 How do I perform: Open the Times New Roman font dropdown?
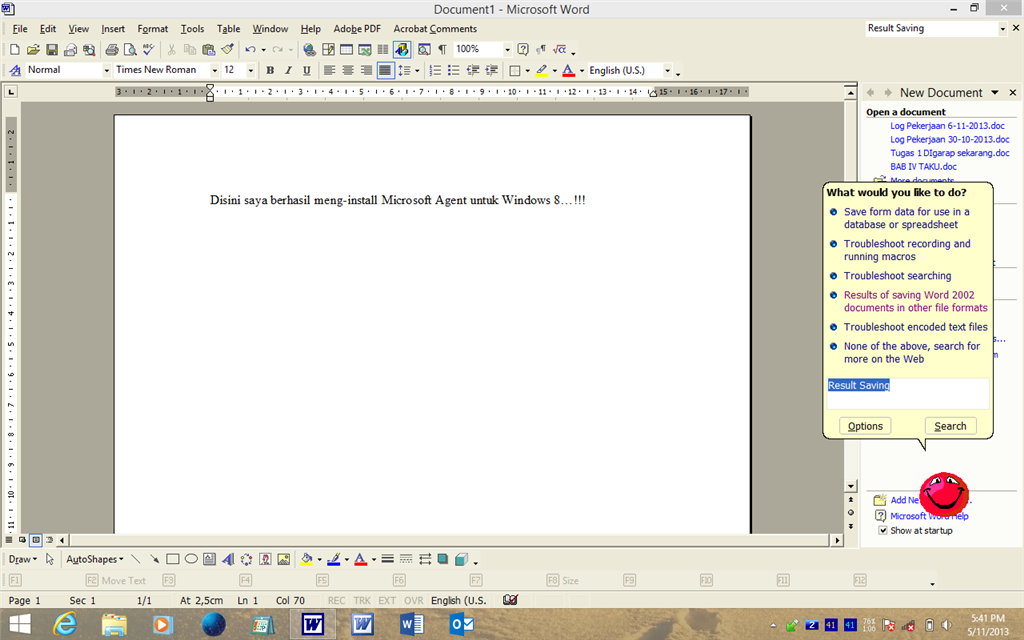click(214, 71)
